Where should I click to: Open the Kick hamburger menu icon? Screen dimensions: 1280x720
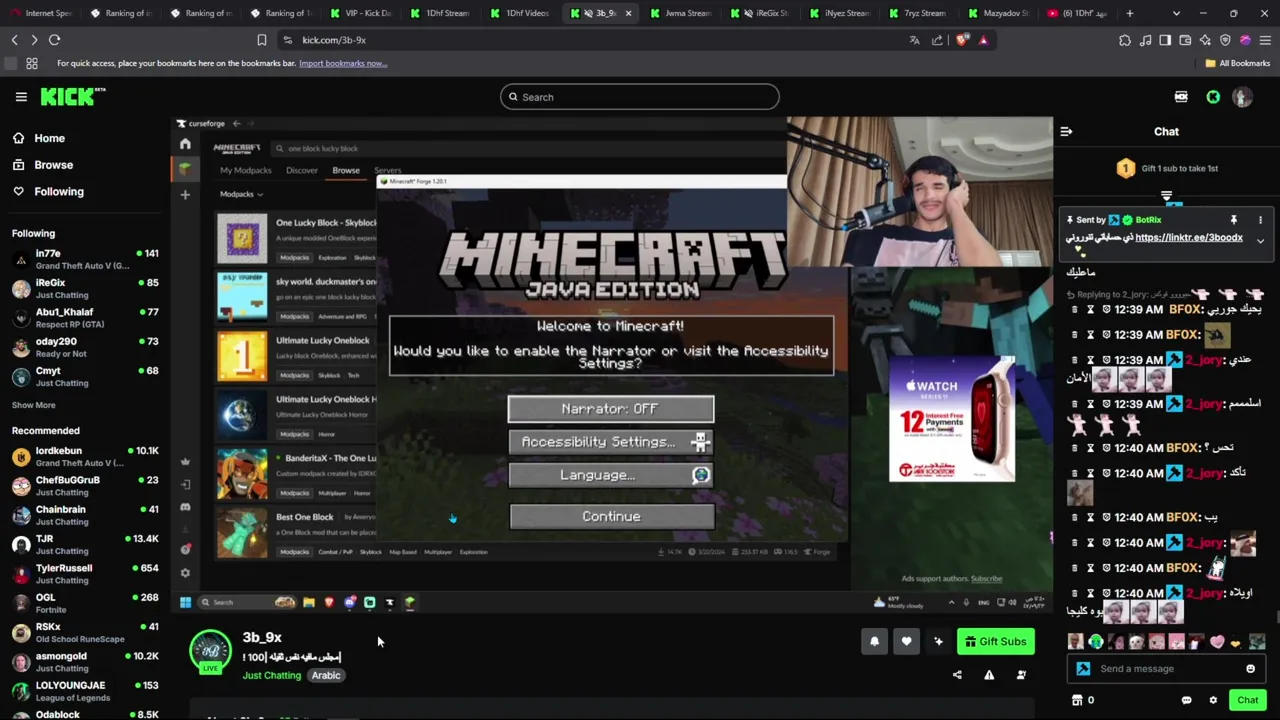click(21, 97)
